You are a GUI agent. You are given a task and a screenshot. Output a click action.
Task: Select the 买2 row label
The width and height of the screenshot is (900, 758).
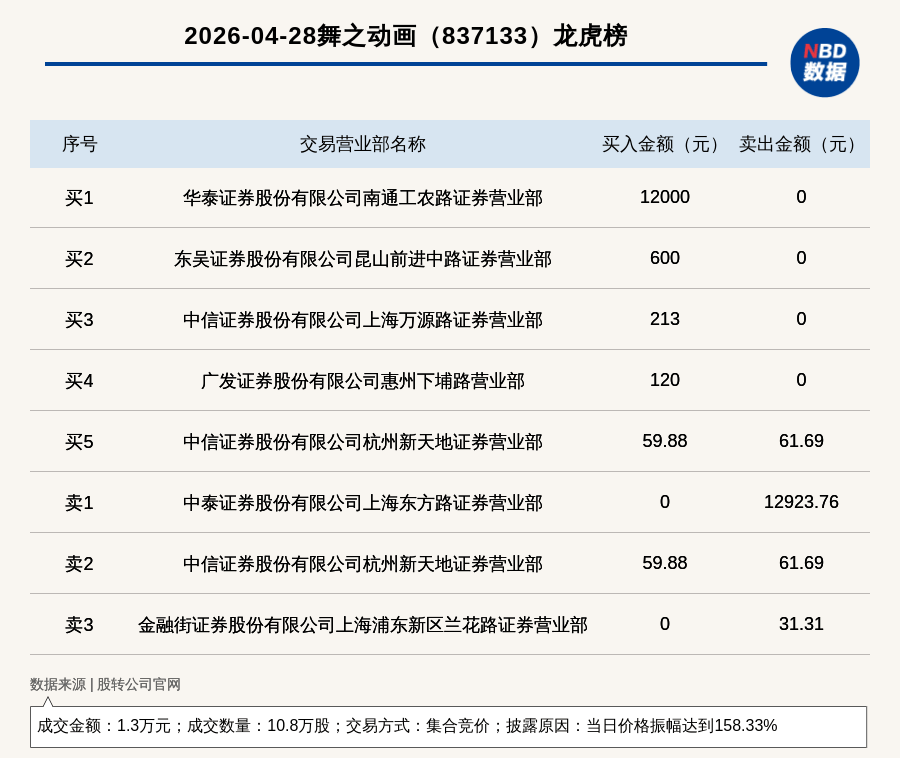coord(79,259)
